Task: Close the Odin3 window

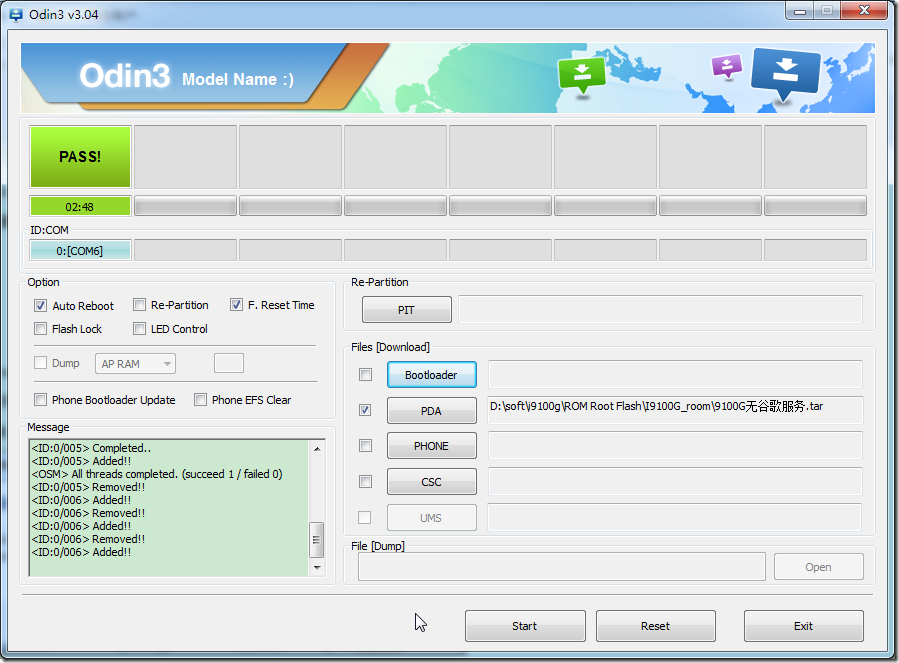Action: click(x=865, y=10)
